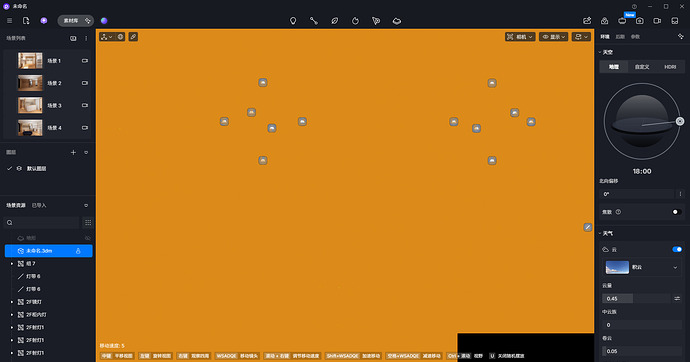Click lock icon on 未命名.3dm row

point(78,251)
